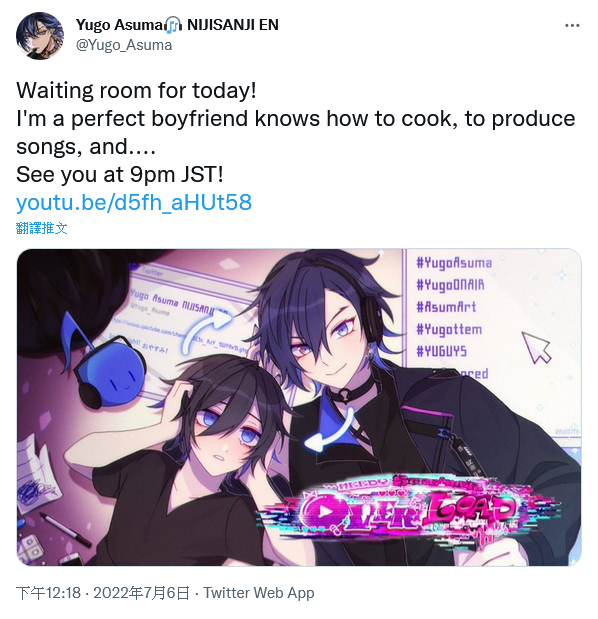Click Yugo Asuma's profile avatar
Image resolution: width=598 pixels, height=619 pixels.
(39, 36)
